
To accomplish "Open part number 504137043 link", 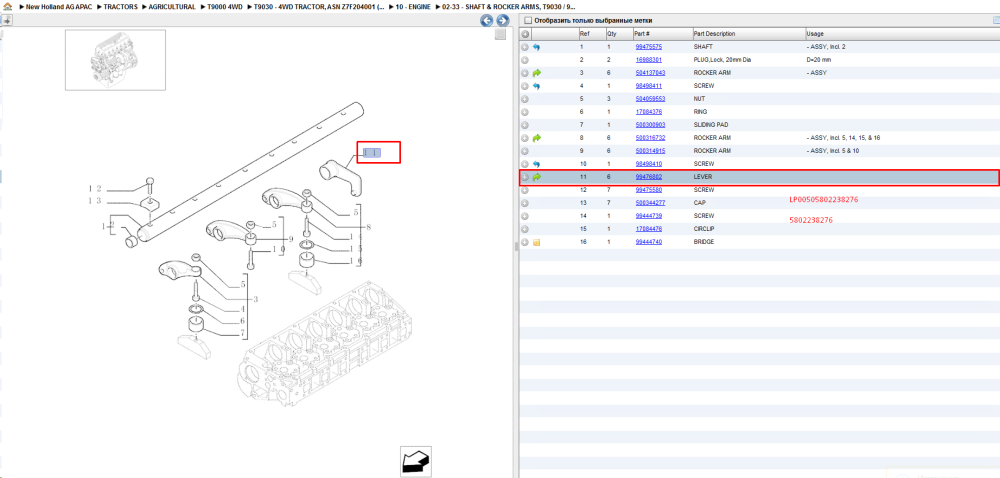I will pyautogui.click(x=651, y=73).
